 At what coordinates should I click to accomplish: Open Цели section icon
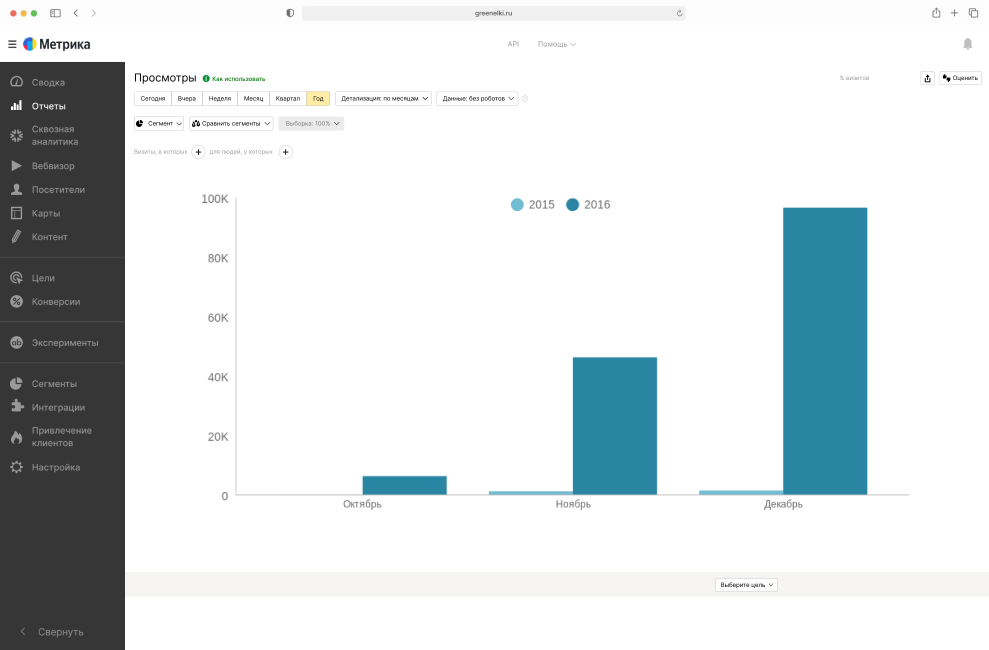click(16, 278)
